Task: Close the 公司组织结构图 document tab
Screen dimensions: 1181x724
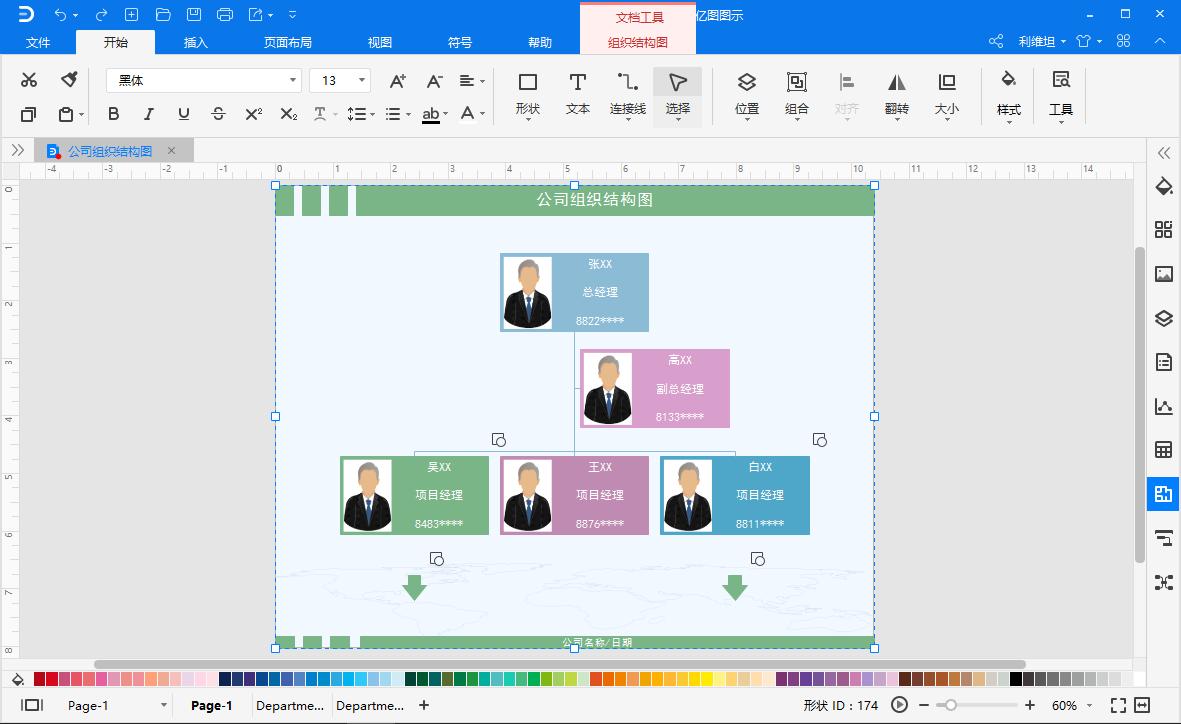Action: [172, 151]
